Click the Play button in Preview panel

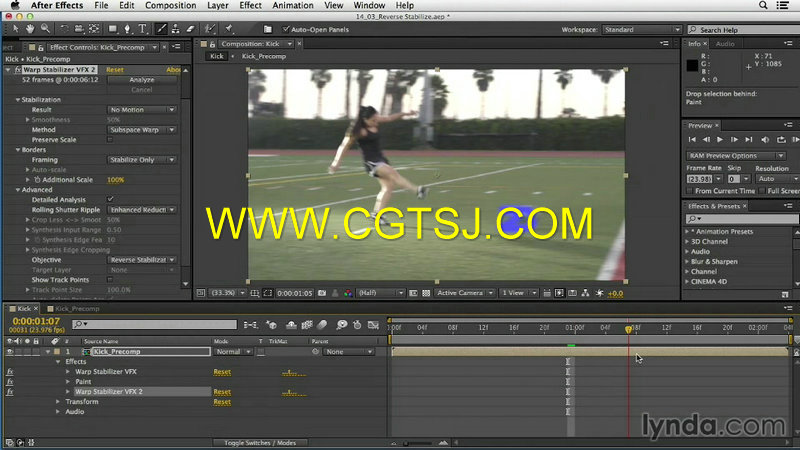[720, 139]
